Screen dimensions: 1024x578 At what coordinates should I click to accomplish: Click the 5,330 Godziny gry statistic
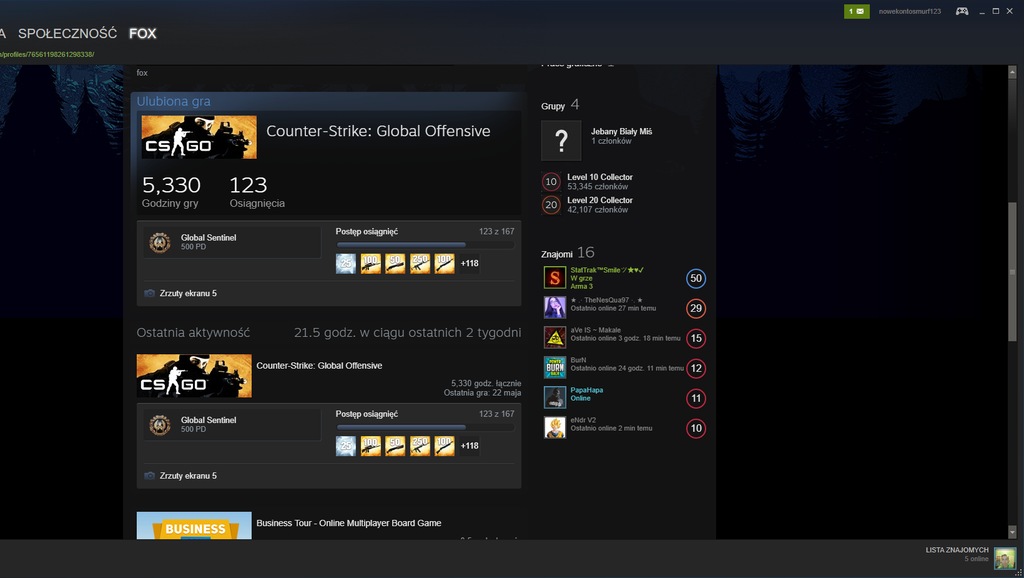[171, 192]
